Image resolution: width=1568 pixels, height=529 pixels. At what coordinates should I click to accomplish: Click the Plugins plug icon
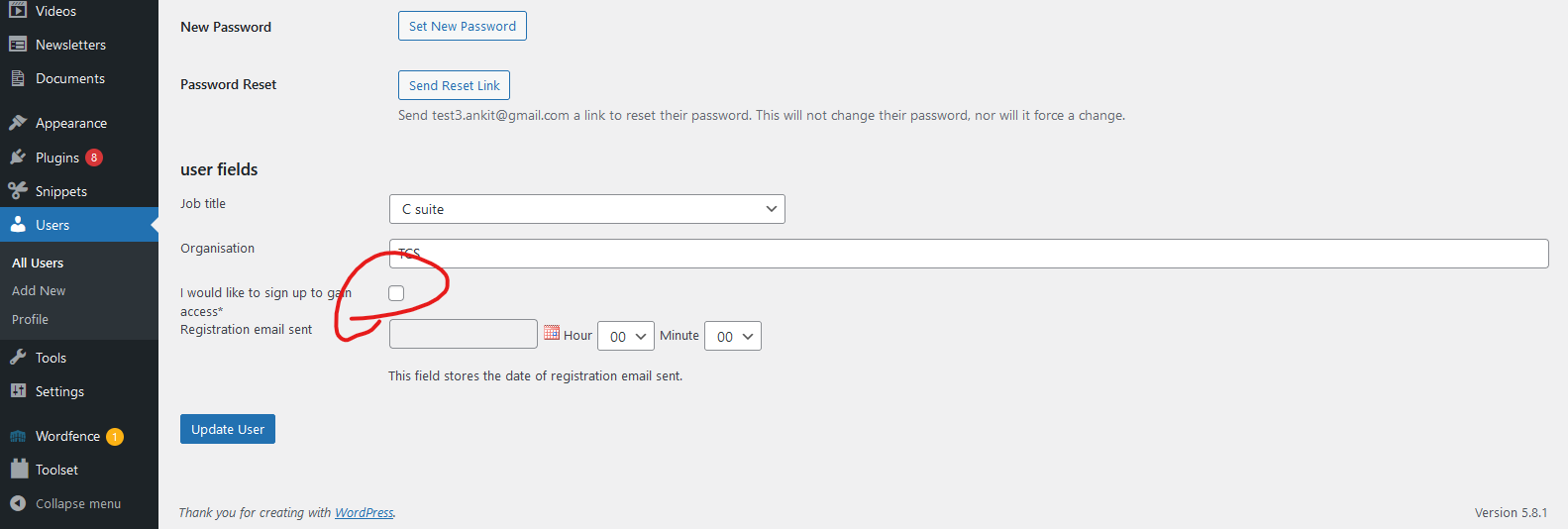18,158
